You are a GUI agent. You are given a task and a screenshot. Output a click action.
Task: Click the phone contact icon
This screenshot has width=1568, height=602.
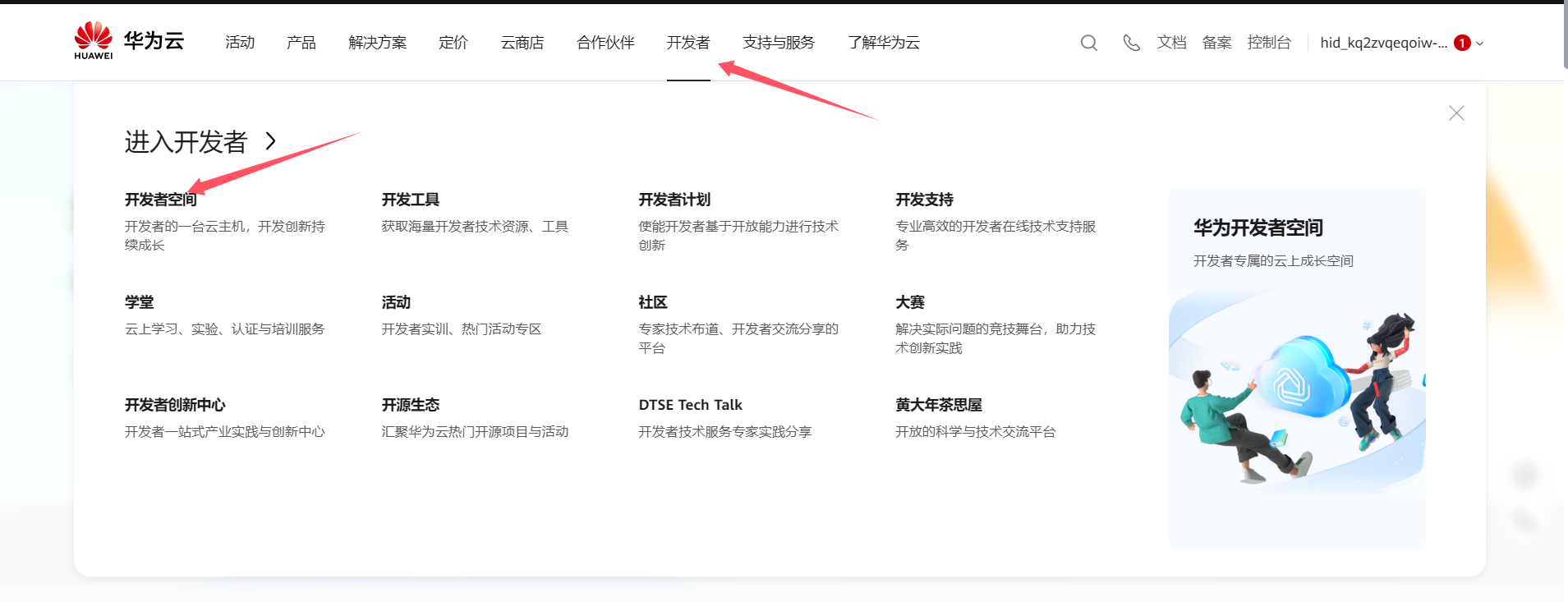pos(1131,43)
